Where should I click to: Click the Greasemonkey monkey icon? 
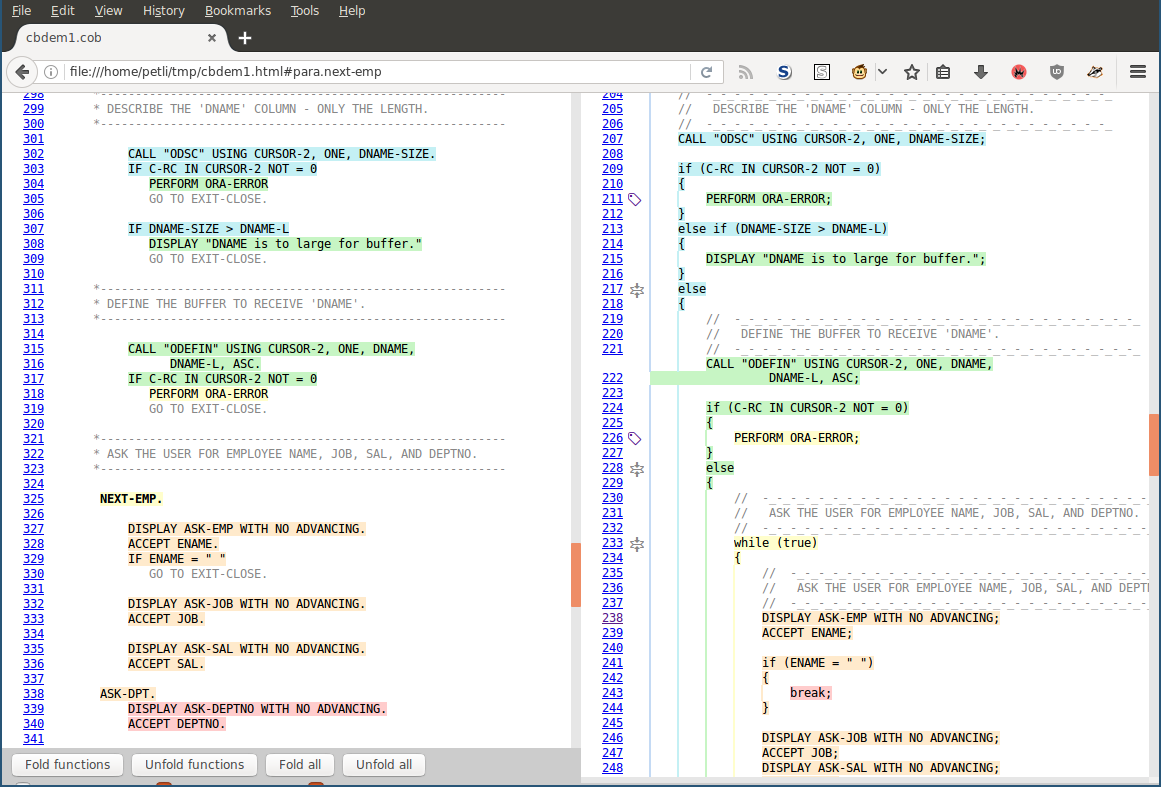click(859, 72)
